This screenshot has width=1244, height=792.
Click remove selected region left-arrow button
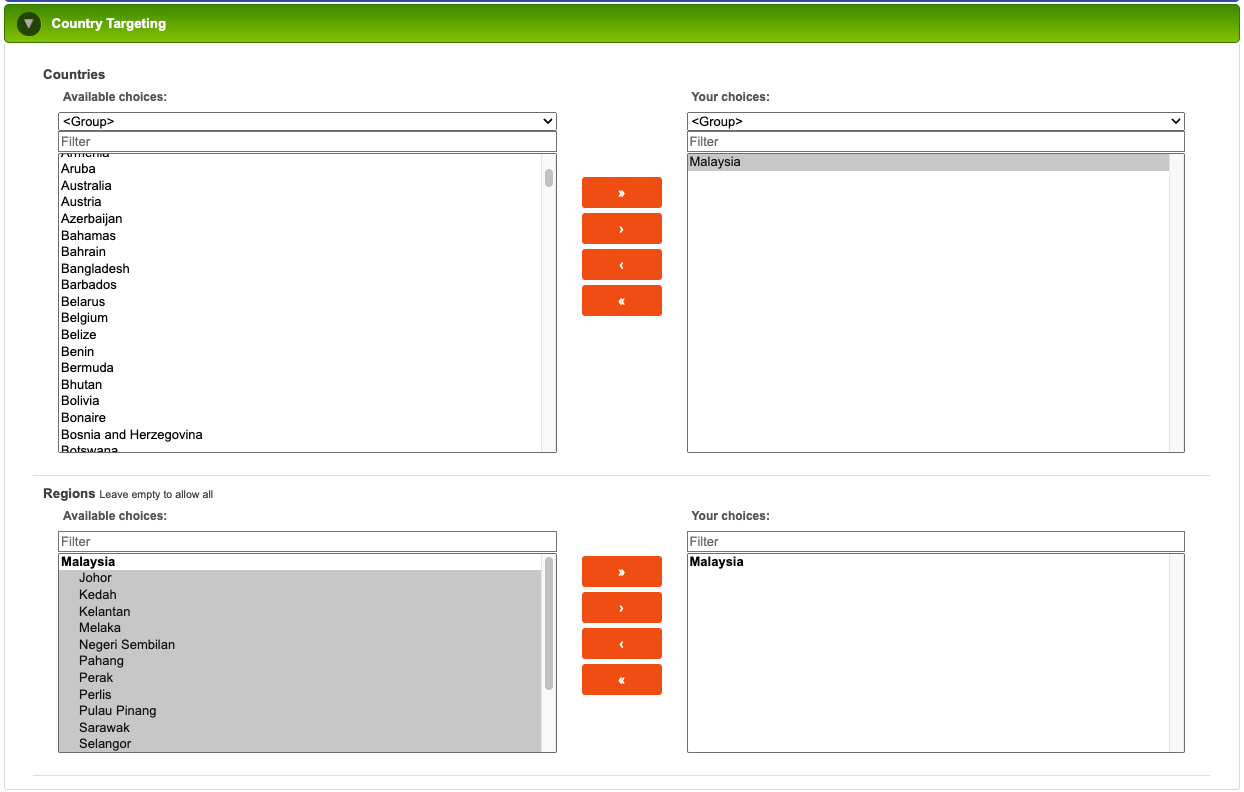pos(621,644)
